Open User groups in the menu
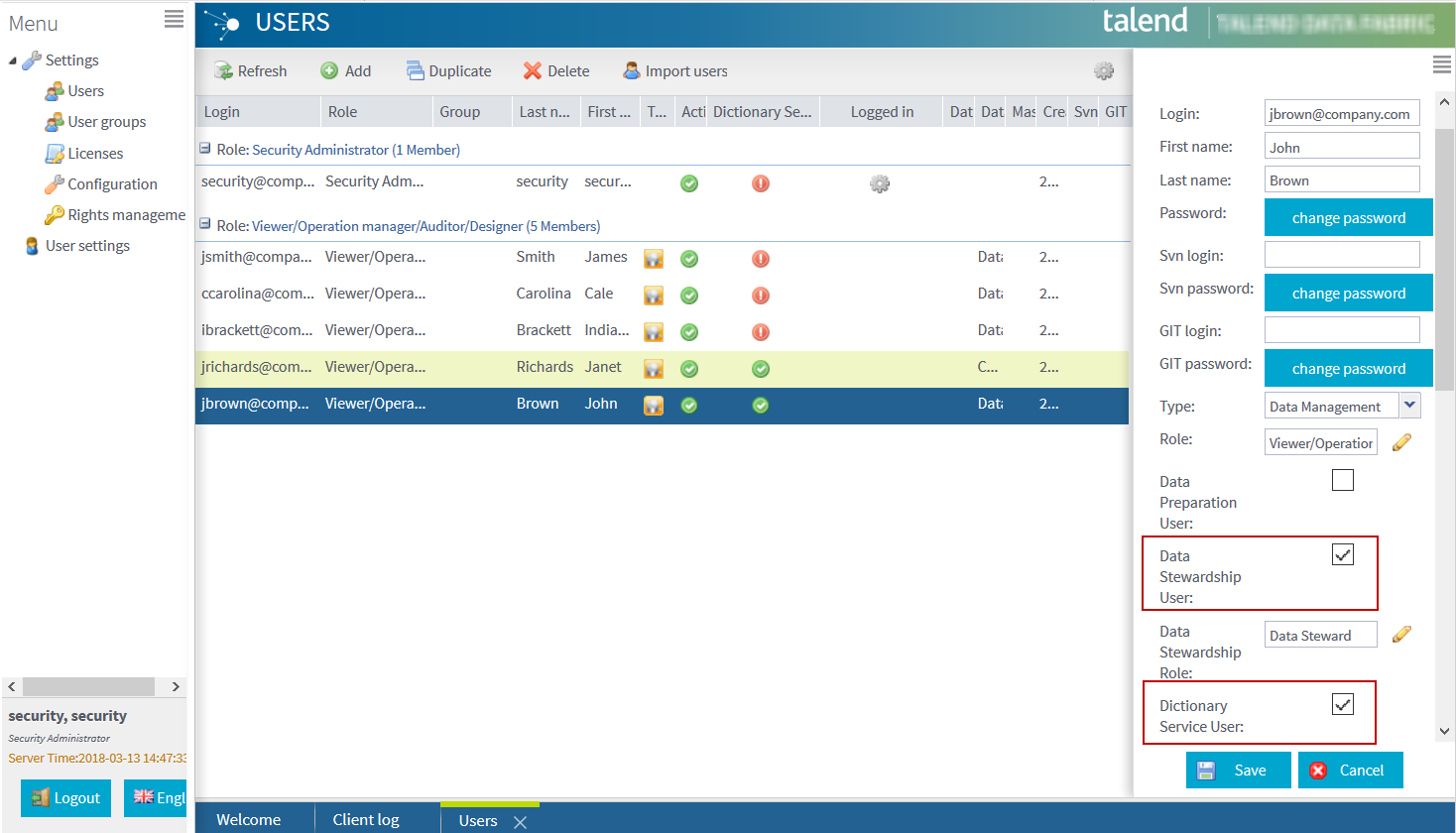The width and height of the screenshot is (1456, 833). [x=106, y=122]
